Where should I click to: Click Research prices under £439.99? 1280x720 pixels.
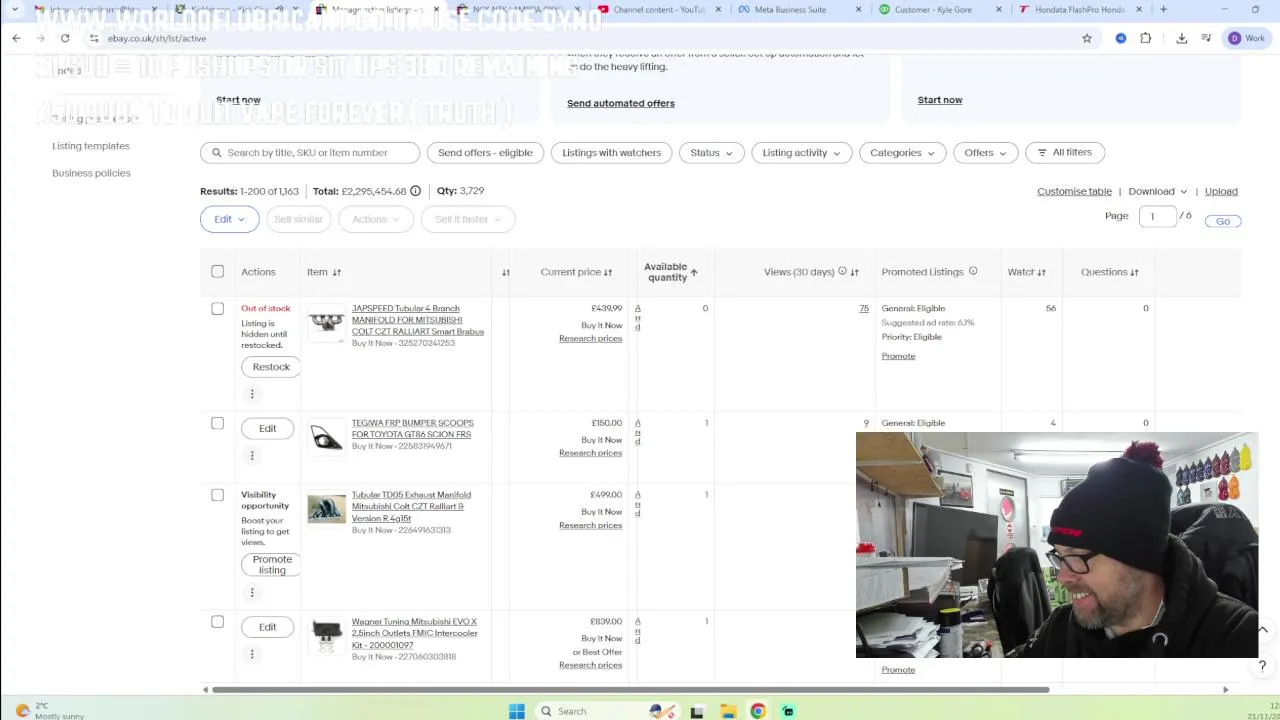pos(590,339)
